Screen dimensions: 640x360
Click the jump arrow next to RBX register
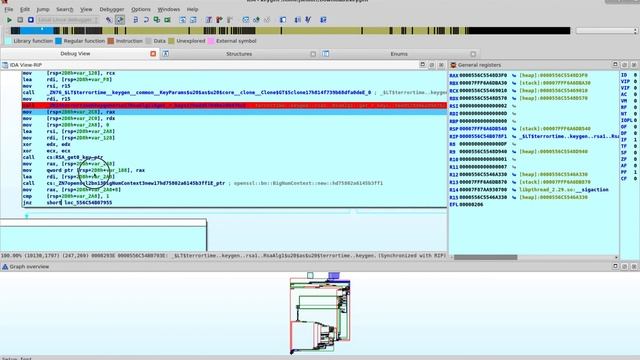pos(514,83)
